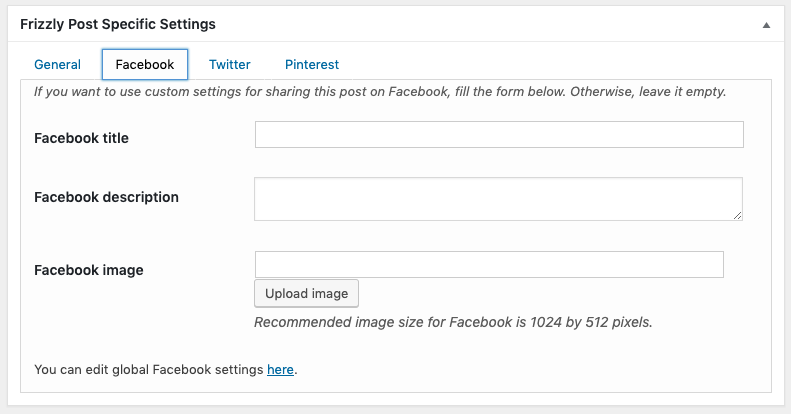Click the 'Facebook image' label
The image size is (791, 414).
(89, 270)
